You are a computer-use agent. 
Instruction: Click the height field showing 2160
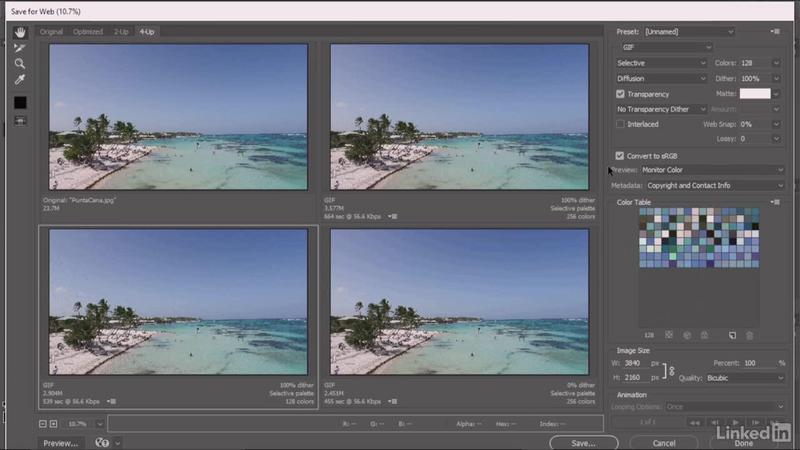(635, 378)
